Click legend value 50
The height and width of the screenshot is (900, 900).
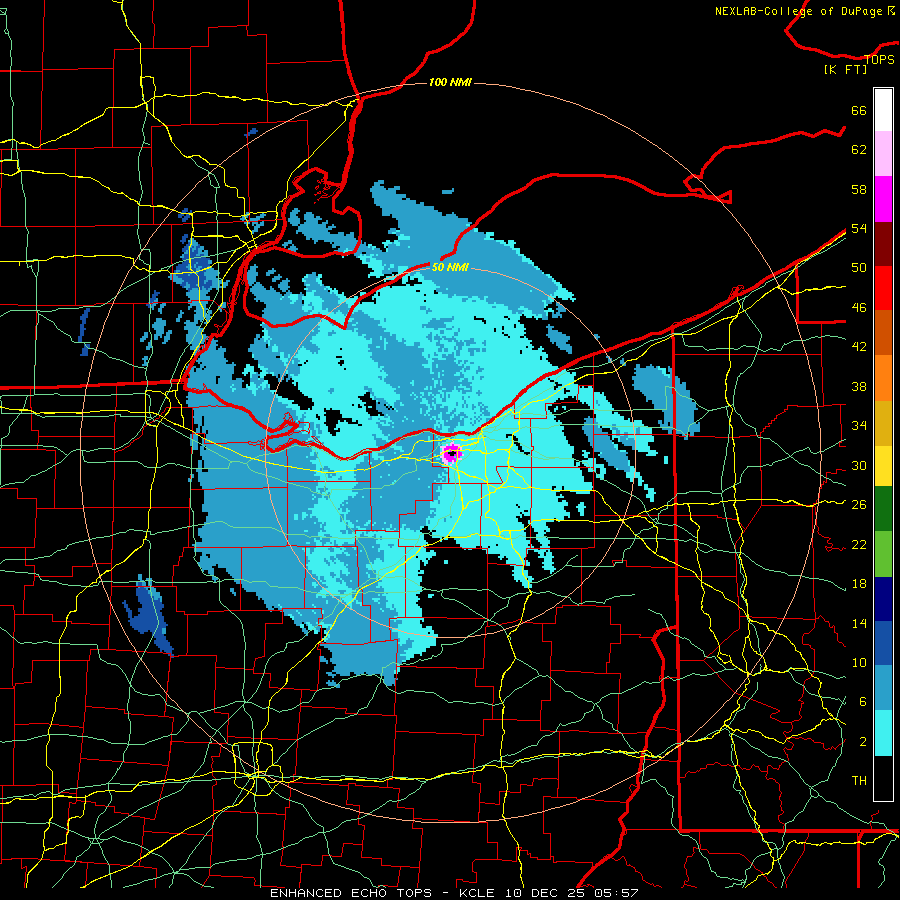pyautogui.click(x=859, y=268)
